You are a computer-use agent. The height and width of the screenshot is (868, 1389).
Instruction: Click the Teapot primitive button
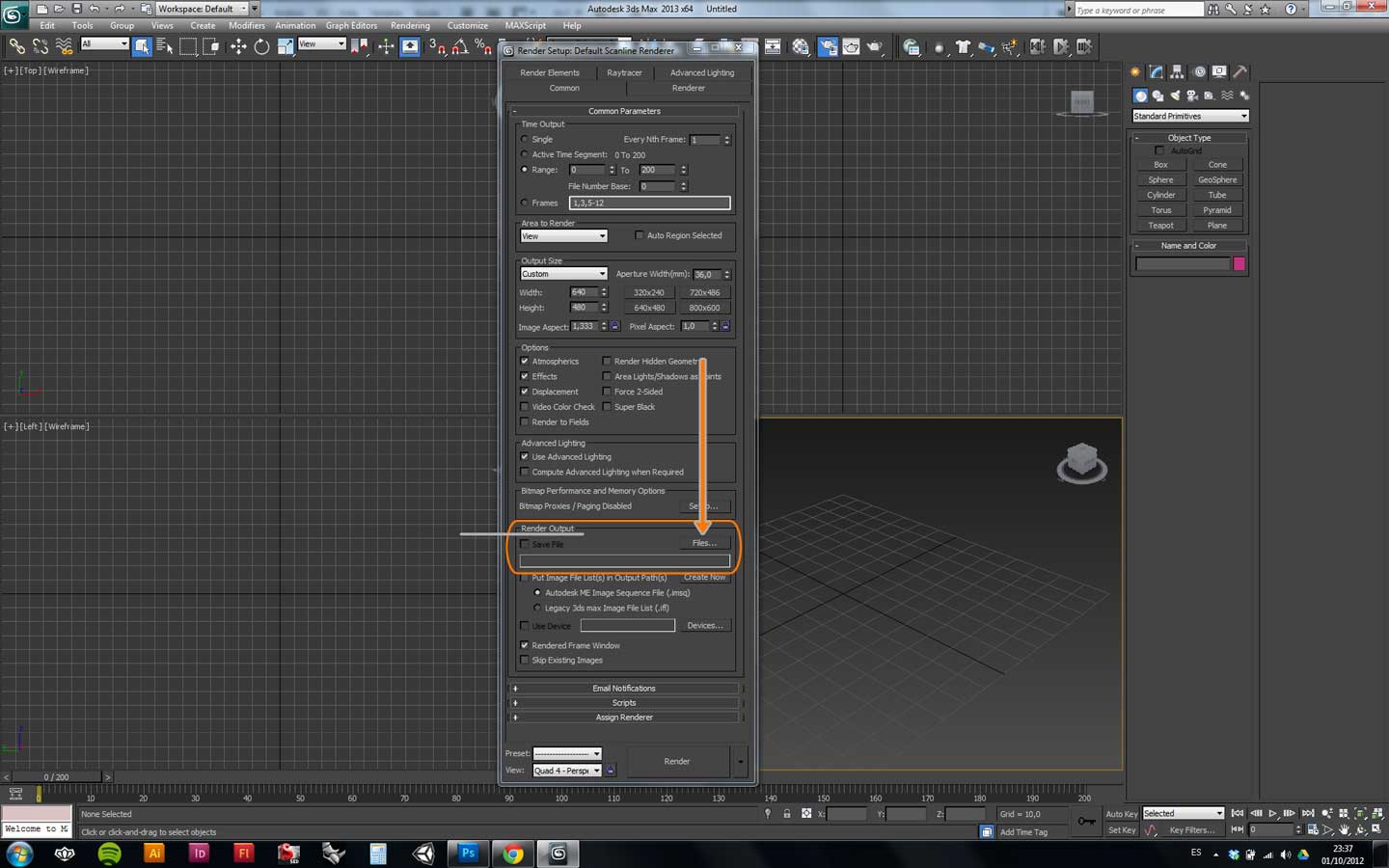tap(1160, 226)
